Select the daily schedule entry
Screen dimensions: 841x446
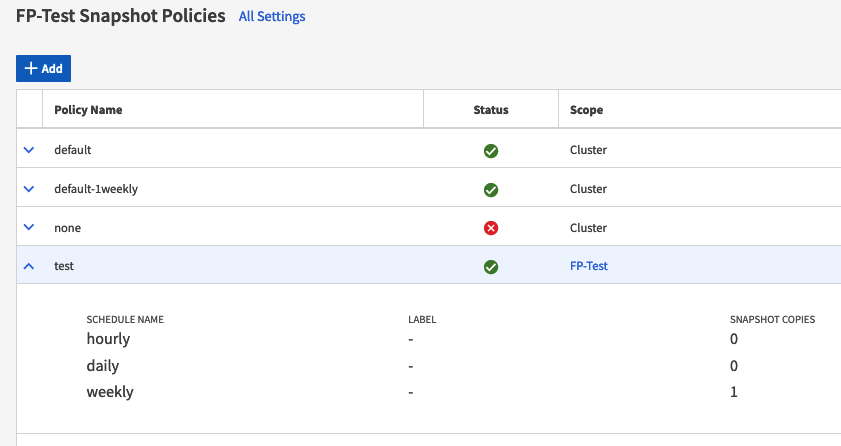104,366
